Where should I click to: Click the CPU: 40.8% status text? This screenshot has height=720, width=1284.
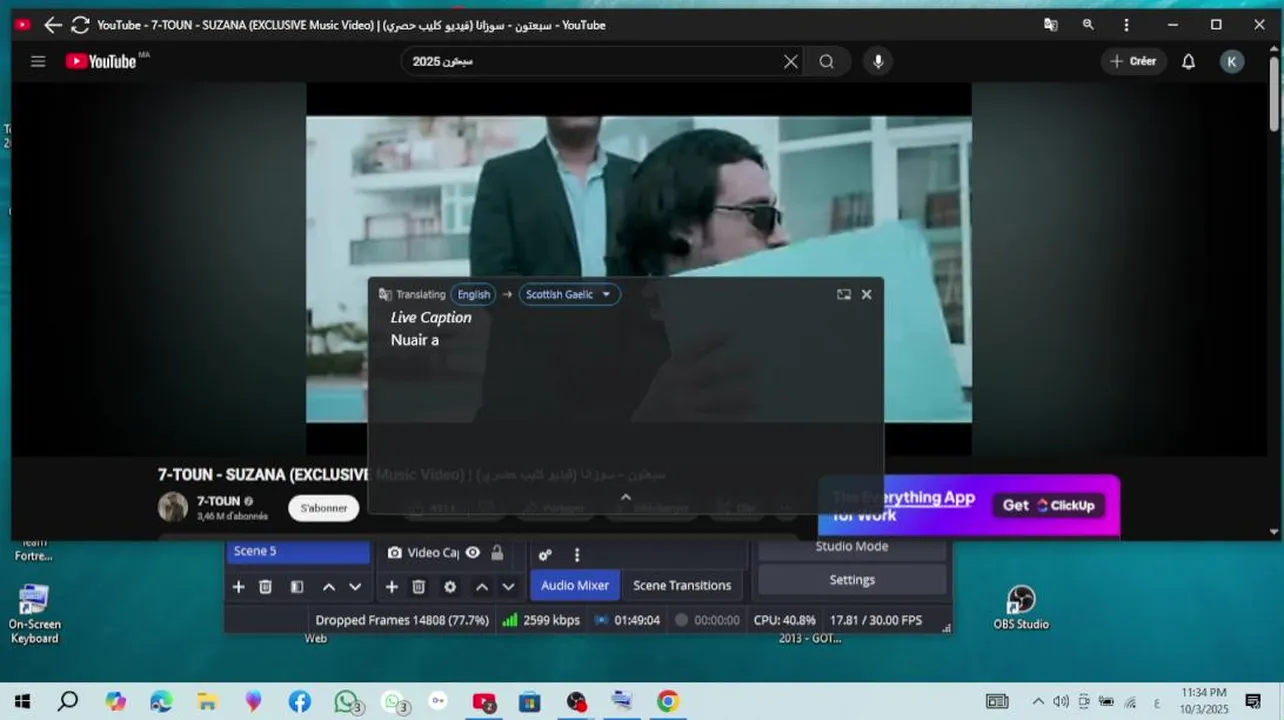click(x=785, y=620)
